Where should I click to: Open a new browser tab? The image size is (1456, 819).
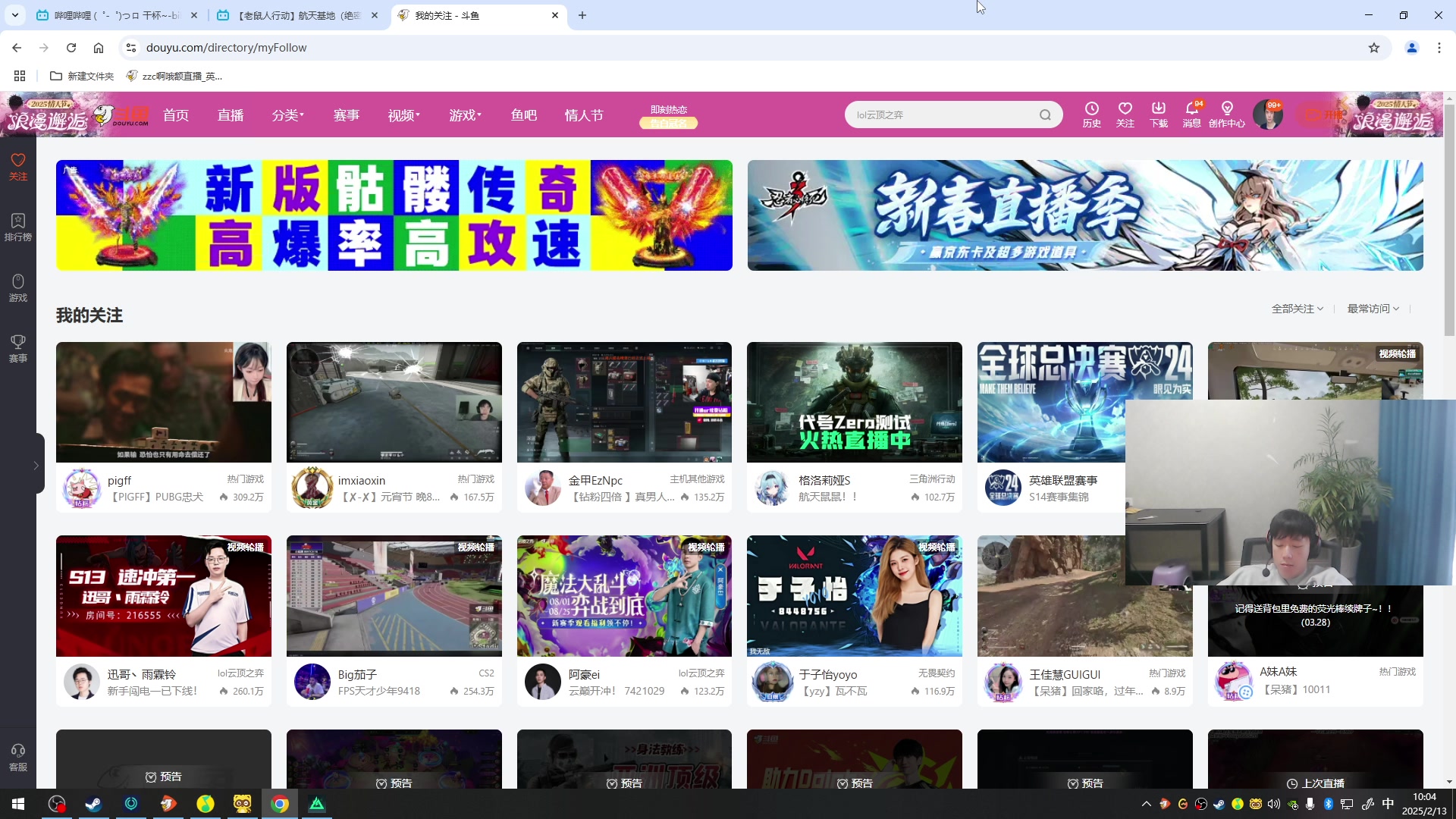pyautogui.click(x=582, y=15)
